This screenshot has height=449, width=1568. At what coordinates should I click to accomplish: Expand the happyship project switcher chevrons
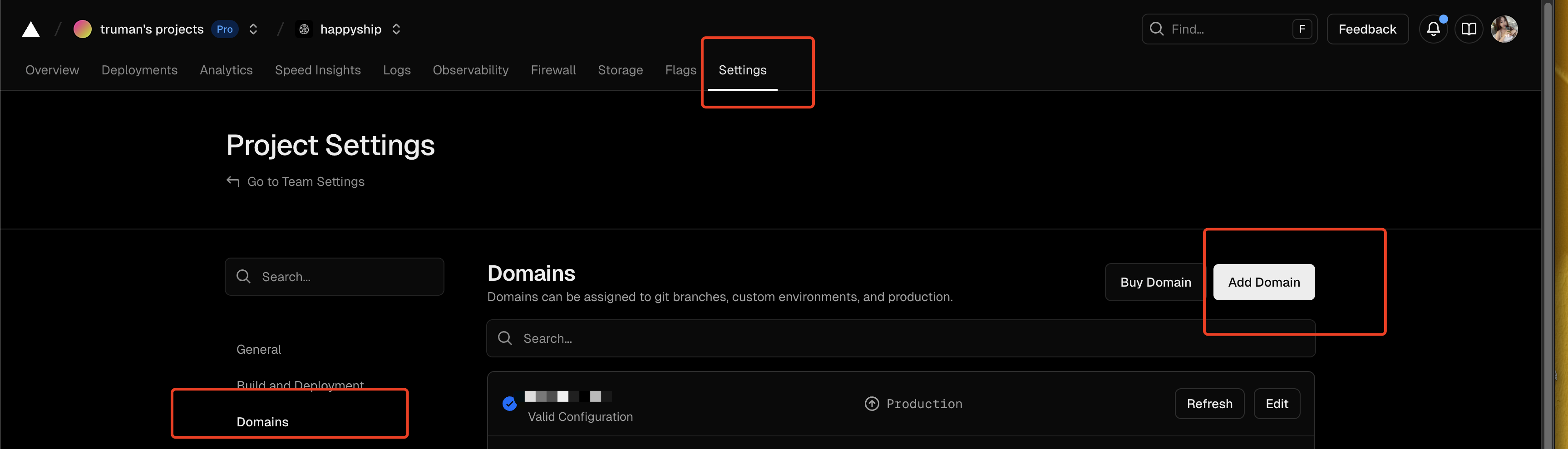(396, 29)
